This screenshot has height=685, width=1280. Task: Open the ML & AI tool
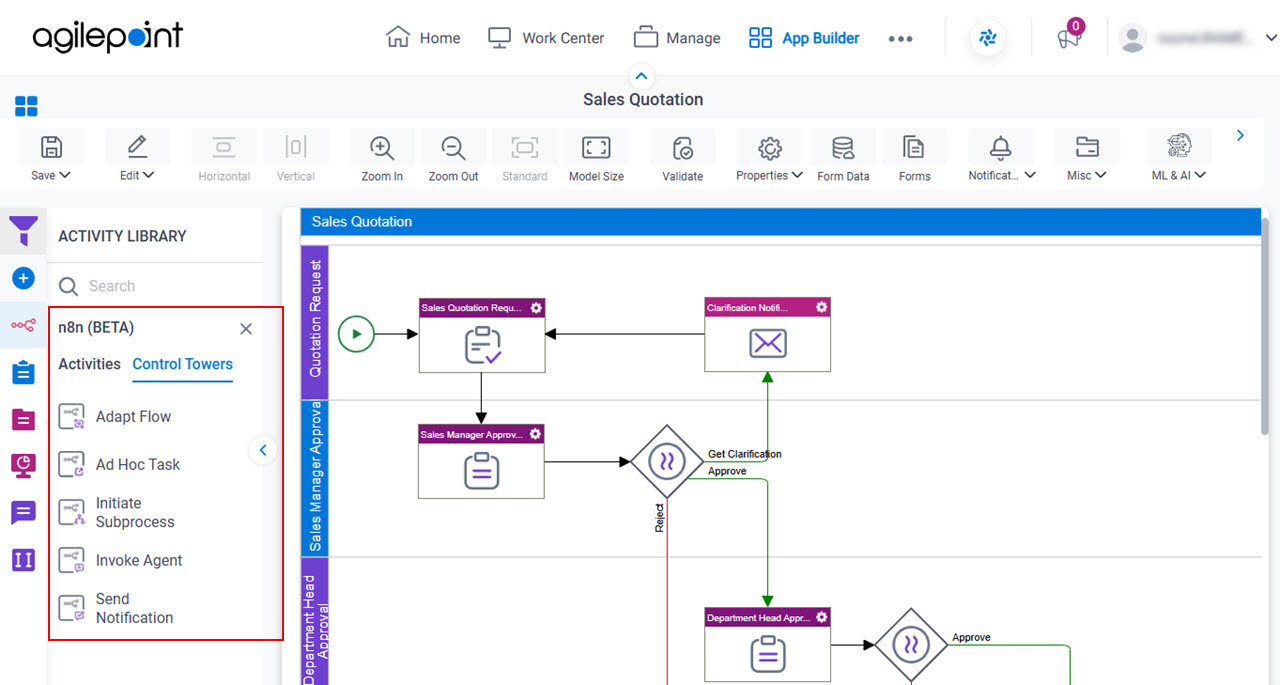1179,147
